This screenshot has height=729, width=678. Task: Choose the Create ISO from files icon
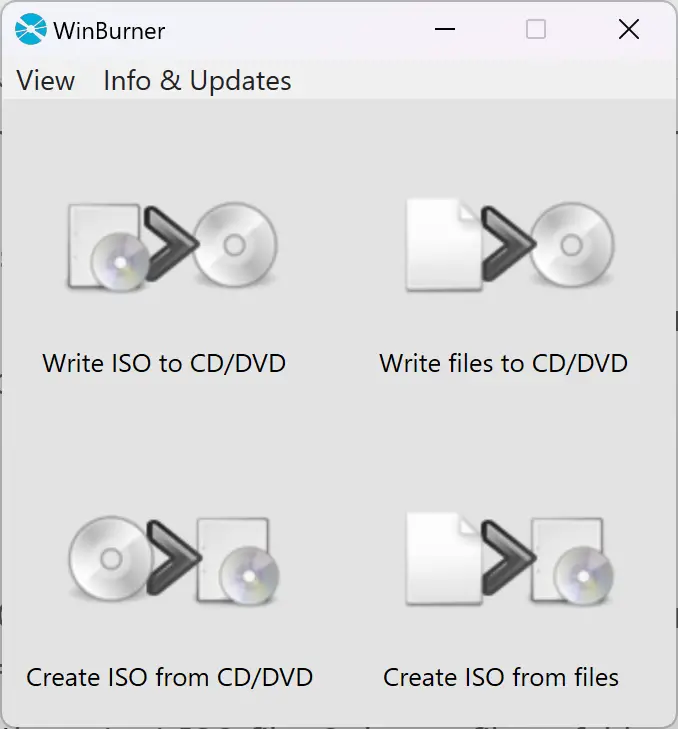tap(510, 560)
